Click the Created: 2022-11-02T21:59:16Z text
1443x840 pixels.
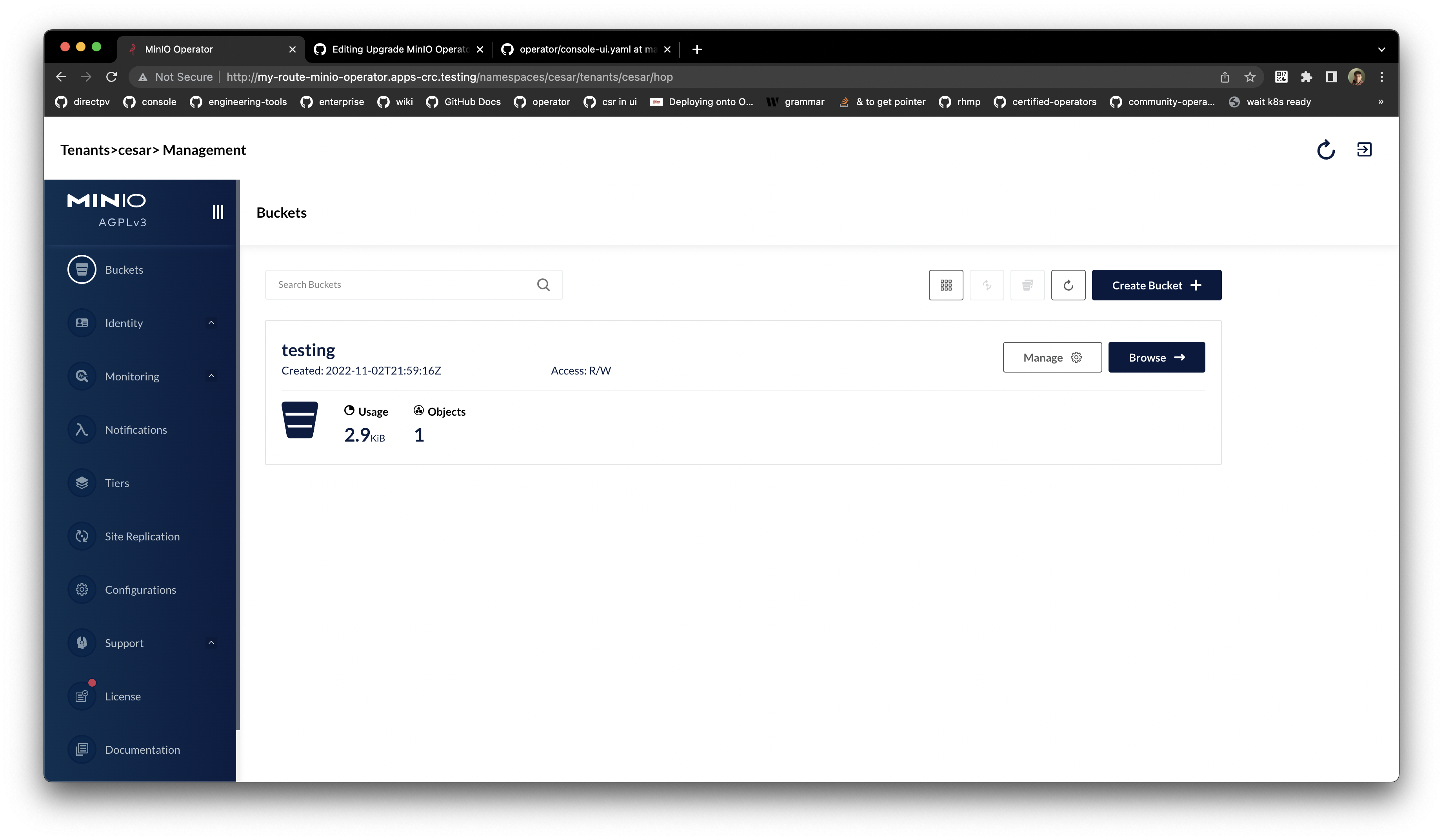(361, 371)
